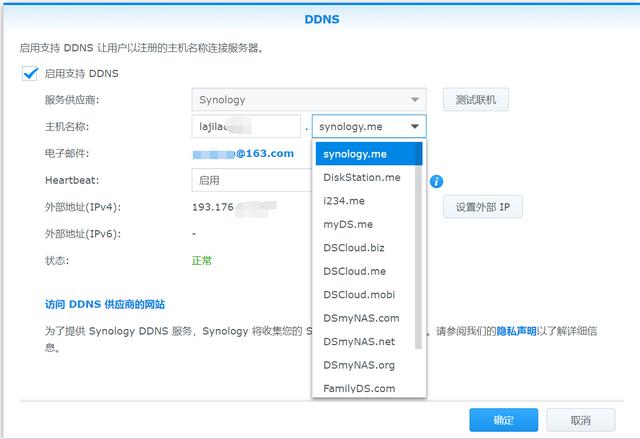Open the Heartbeat 启用 dropdown
The image size is (640, 439).
pos(251,180)
